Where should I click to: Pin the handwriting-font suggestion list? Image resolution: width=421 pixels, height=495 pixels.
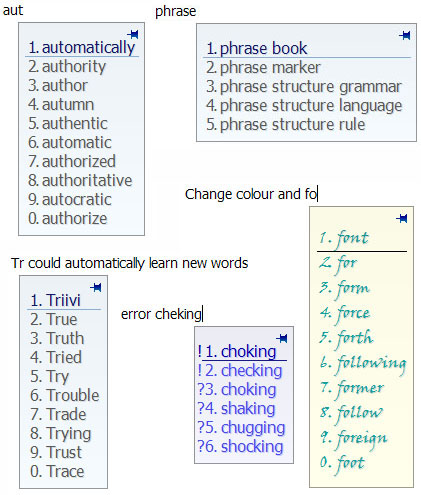402,218
